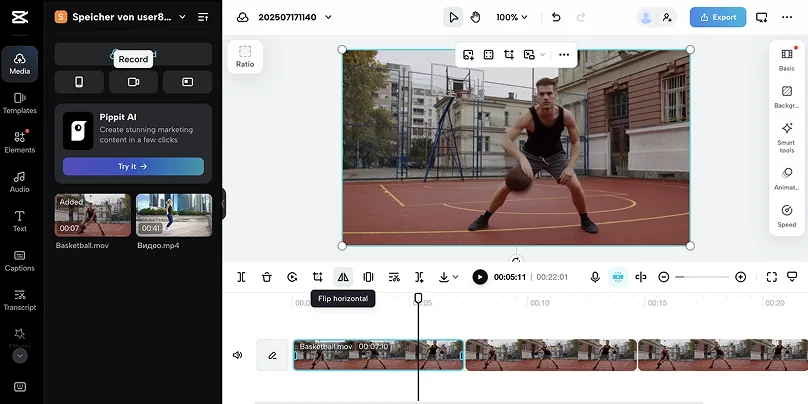
Task: Open the Captions panel
Action: point(20,261)
